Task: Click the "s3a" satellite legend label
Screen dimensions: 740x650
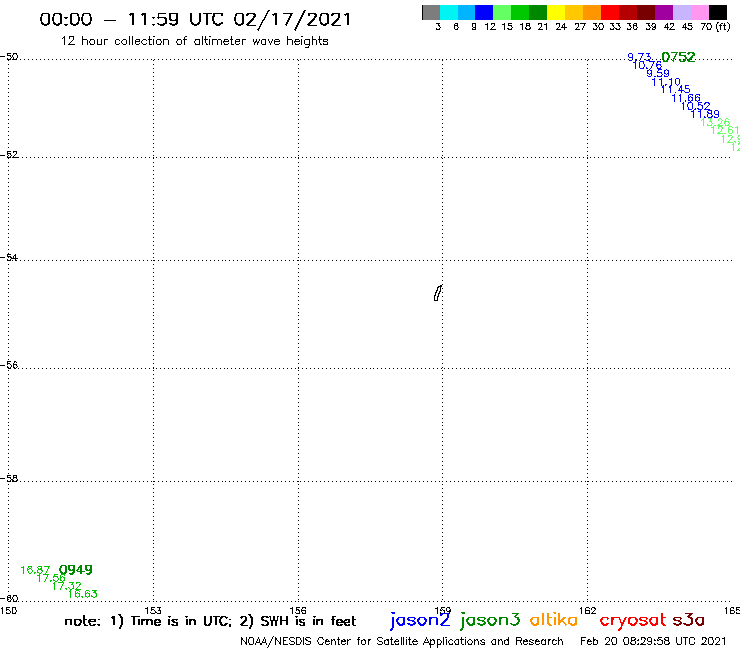Action: 689,620
